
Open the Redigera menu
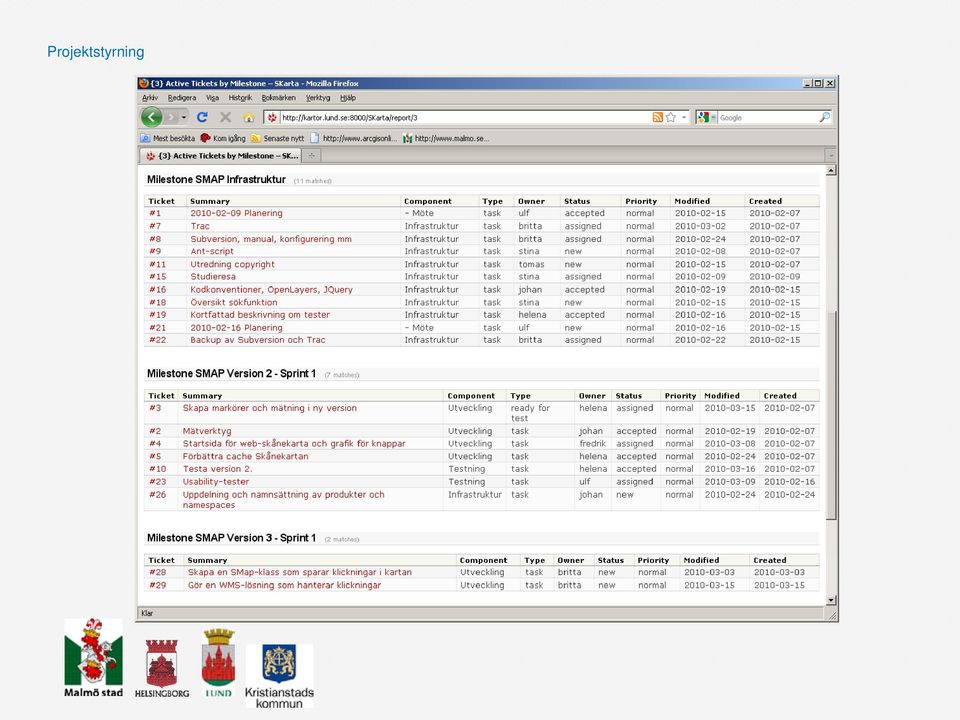pos(182,98)
